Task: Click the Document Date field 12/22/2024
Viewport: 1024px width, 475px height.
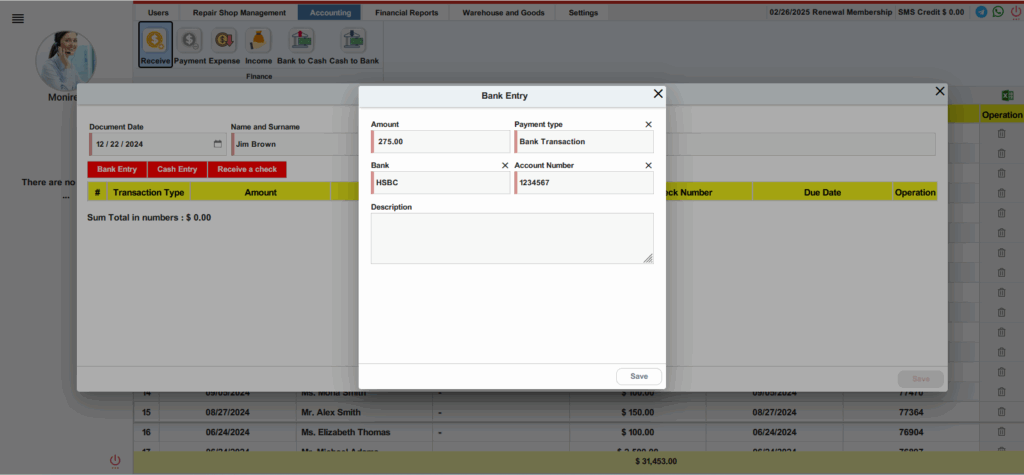Action: click(x=157, y=144)
